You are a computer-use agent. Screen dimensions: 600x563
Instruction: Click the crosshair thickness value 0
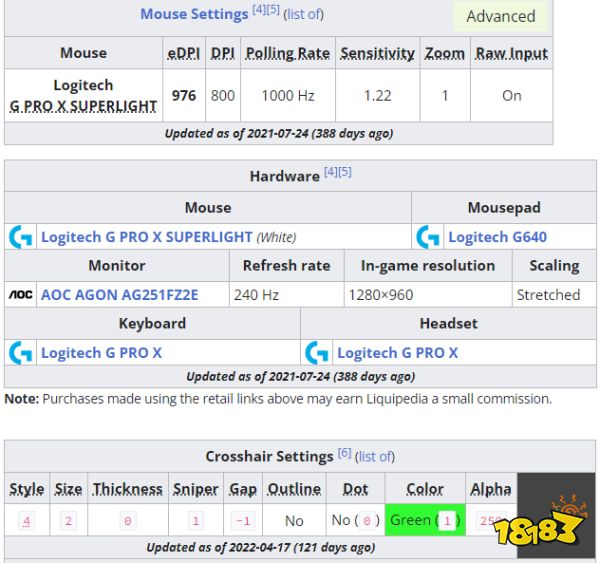pos(128,521)
